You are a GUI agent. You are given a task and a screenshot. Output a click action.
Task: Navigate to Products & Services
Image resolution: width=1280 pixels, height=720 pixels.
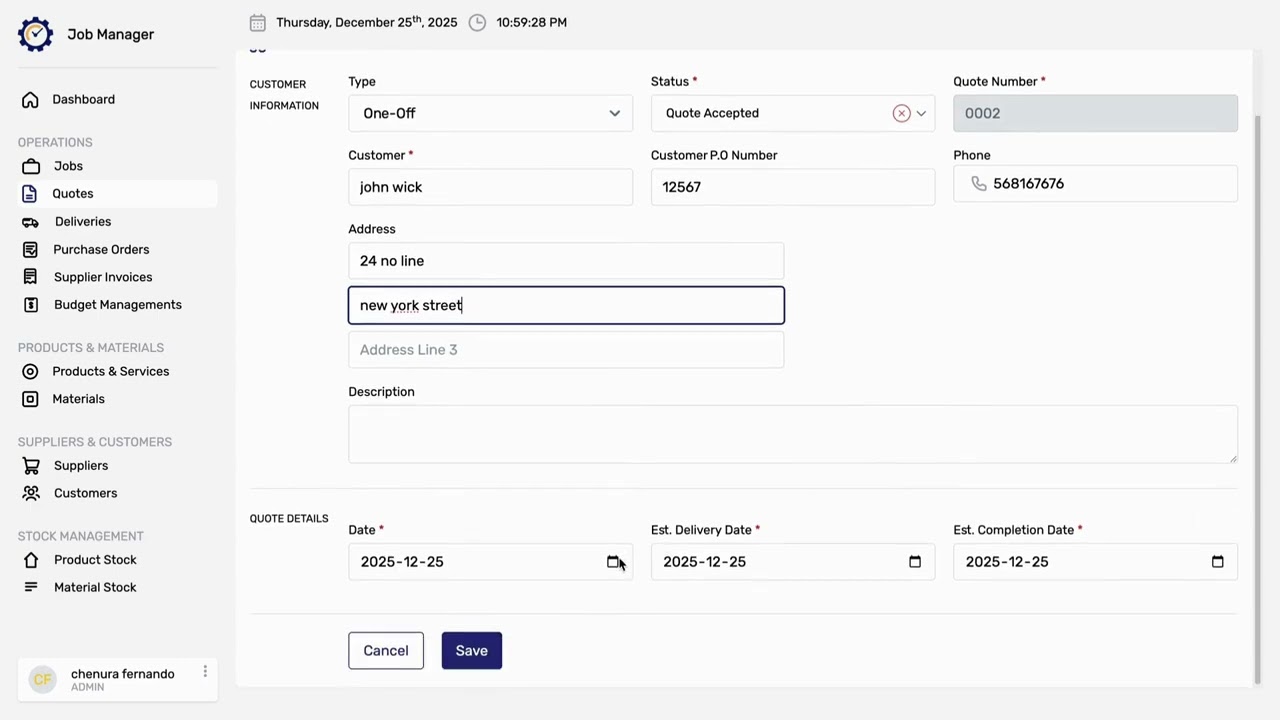[x=110, y=372]
